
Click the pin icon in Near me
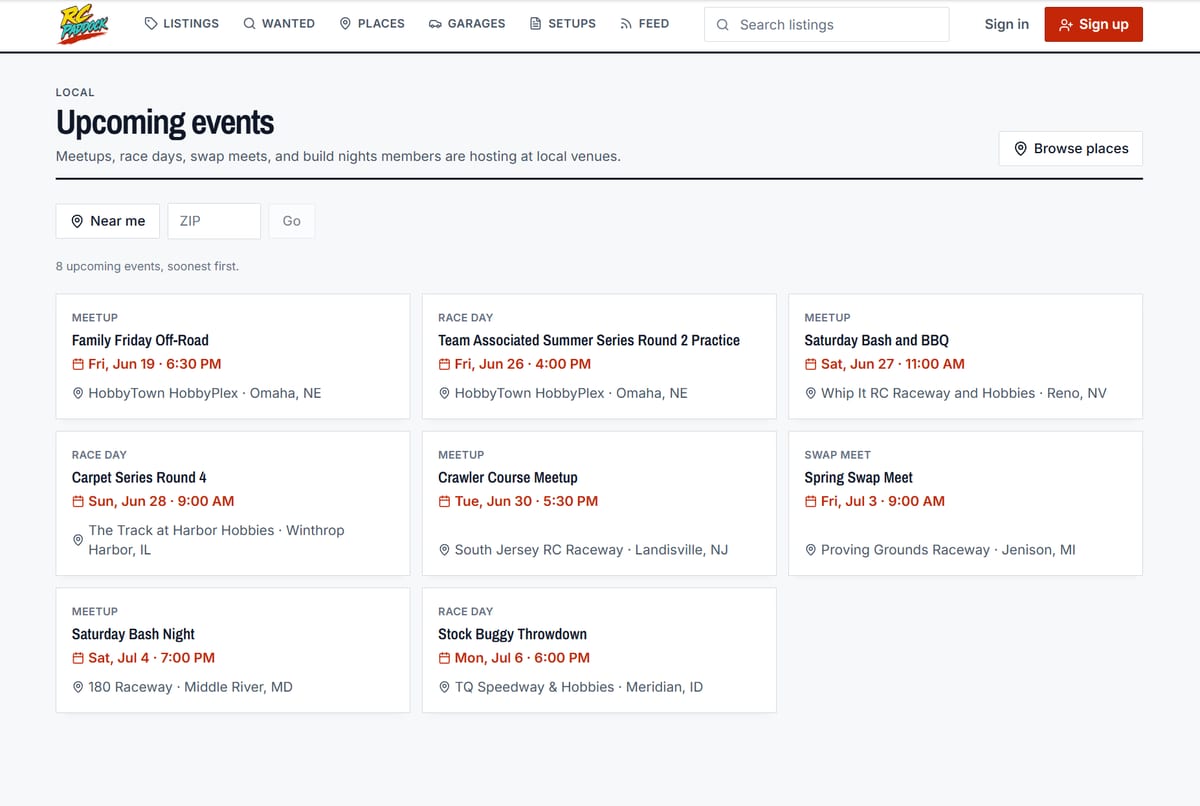click(x=77, y=221)
